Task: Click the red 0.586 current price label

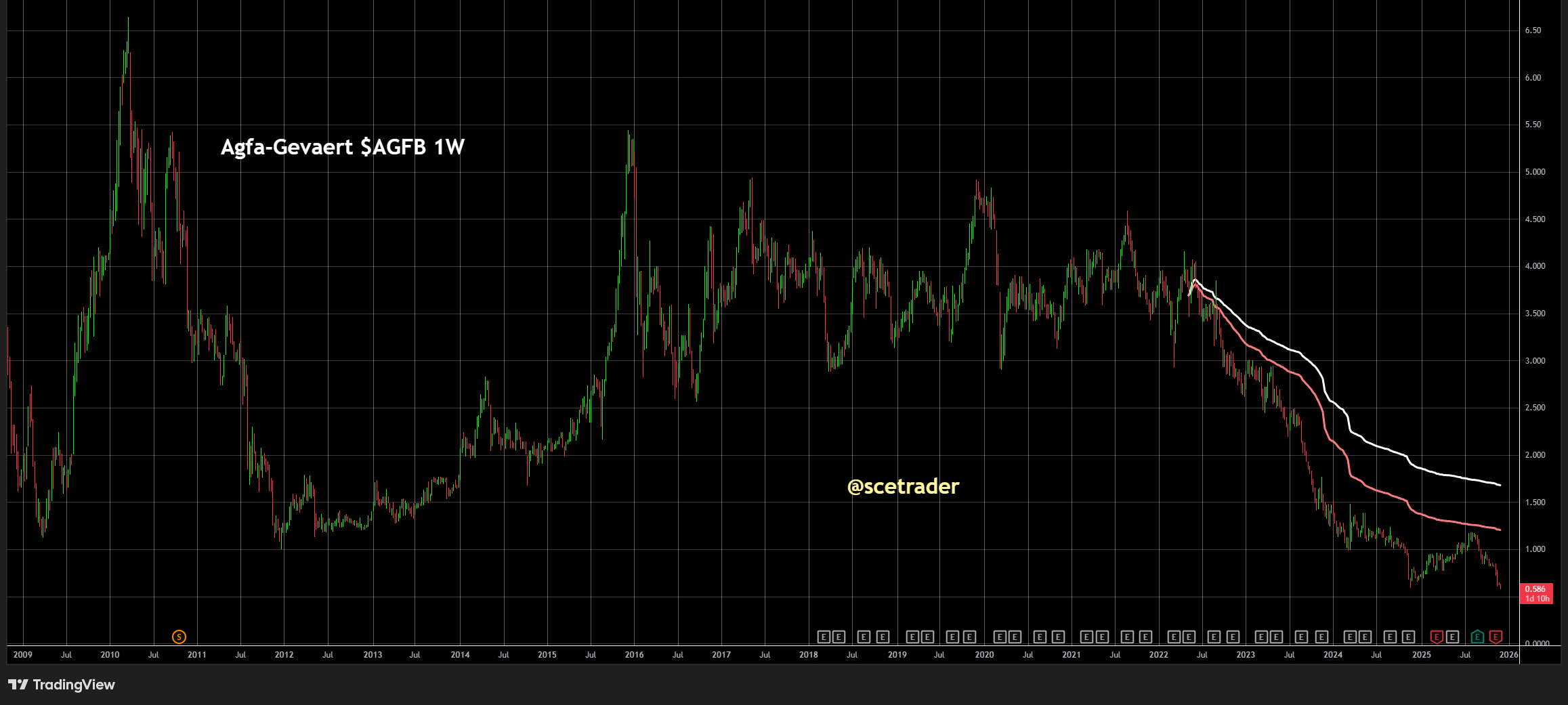Action: [x=1535, y=593]
